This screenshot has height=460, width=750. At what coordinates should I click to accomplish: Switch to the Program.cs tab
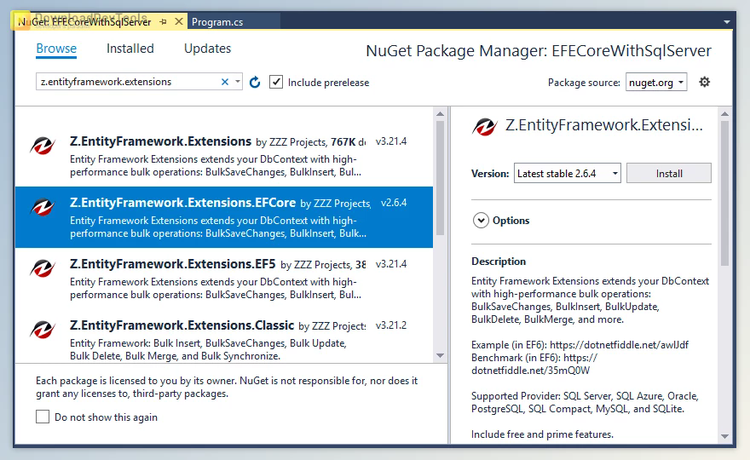click(x=217, y=22)
